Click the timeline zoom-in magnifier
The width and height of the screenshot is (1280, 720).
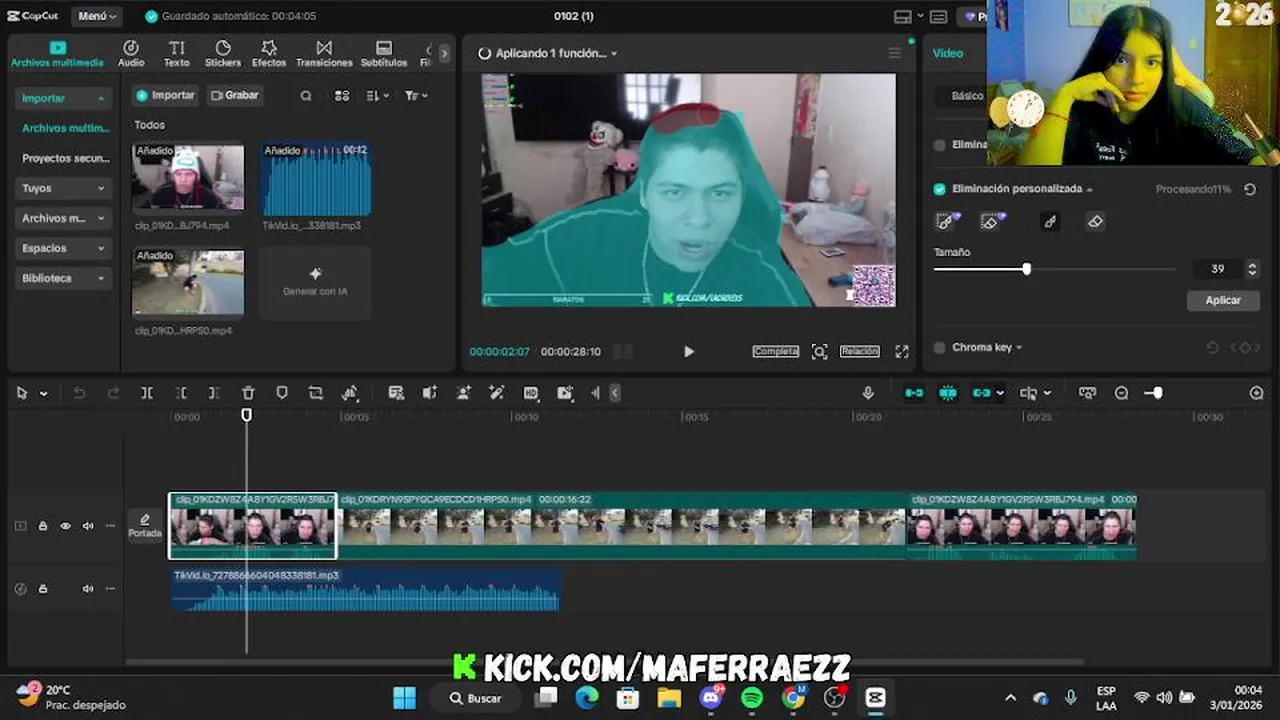click(1257, 393)
